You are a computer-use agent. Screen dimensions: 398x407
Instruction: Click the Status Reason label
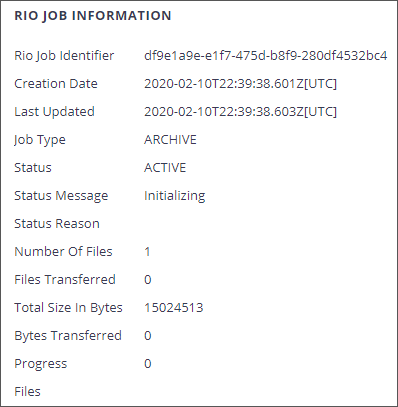(57, 224)
